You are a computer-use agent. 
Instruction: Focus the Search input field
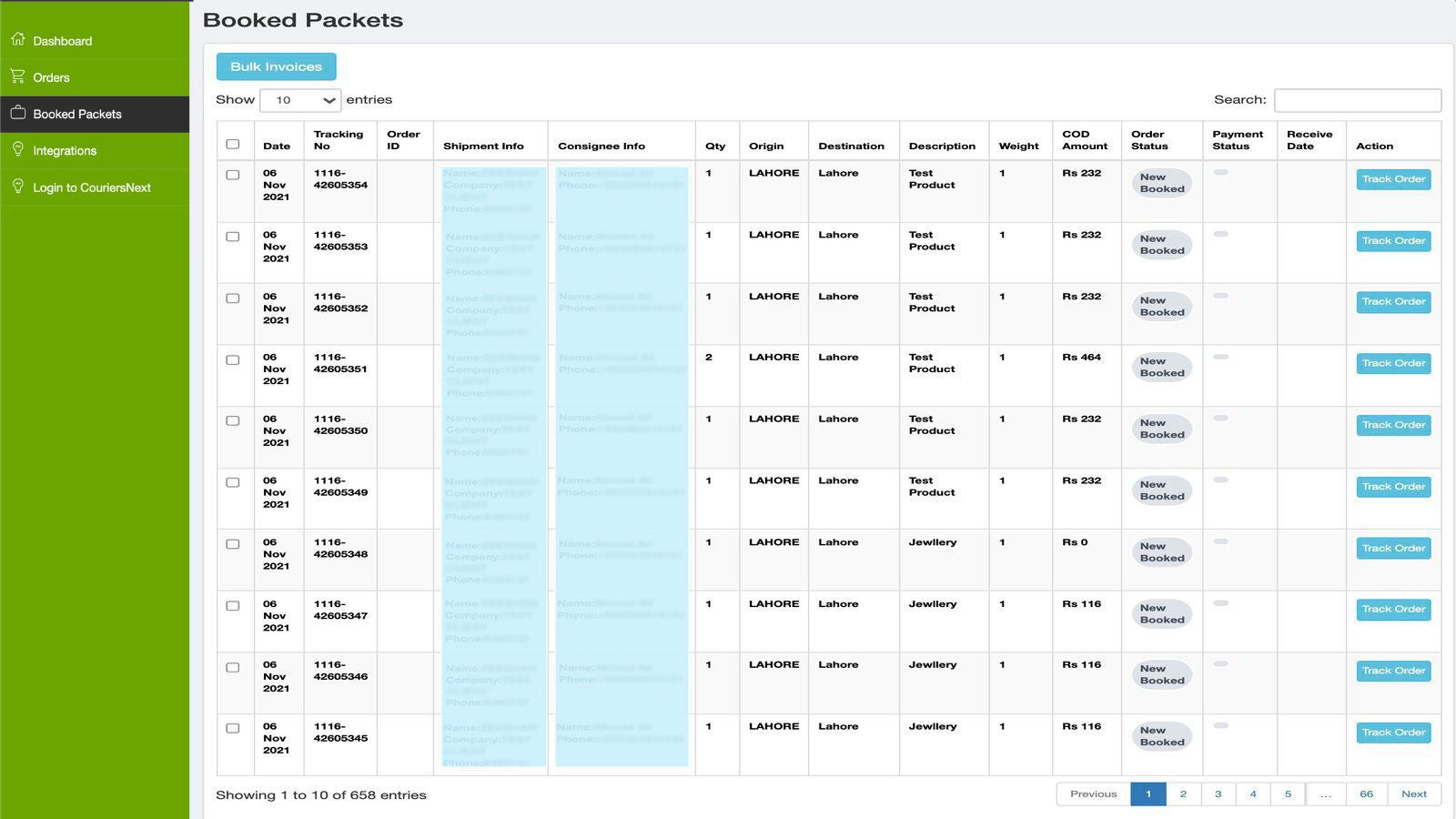(x=1357, y=100)
